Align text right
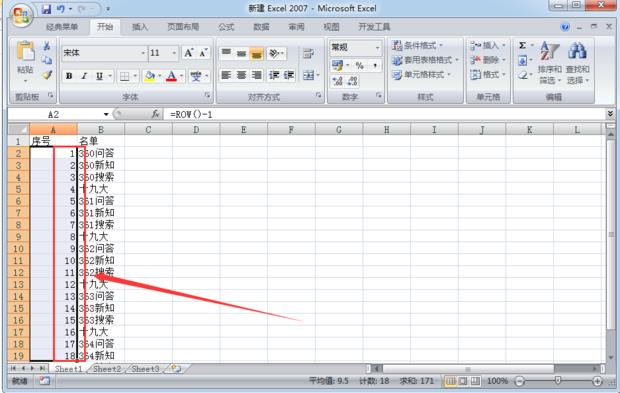This screenshot has height=393, width=620. coord(257,75)
